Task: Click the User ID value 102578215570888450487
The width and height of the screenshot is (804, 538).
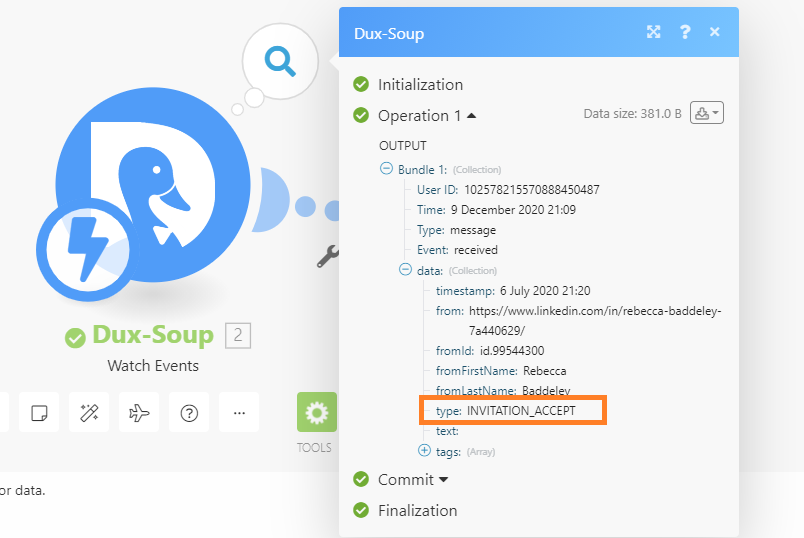Action: point(532,190)
